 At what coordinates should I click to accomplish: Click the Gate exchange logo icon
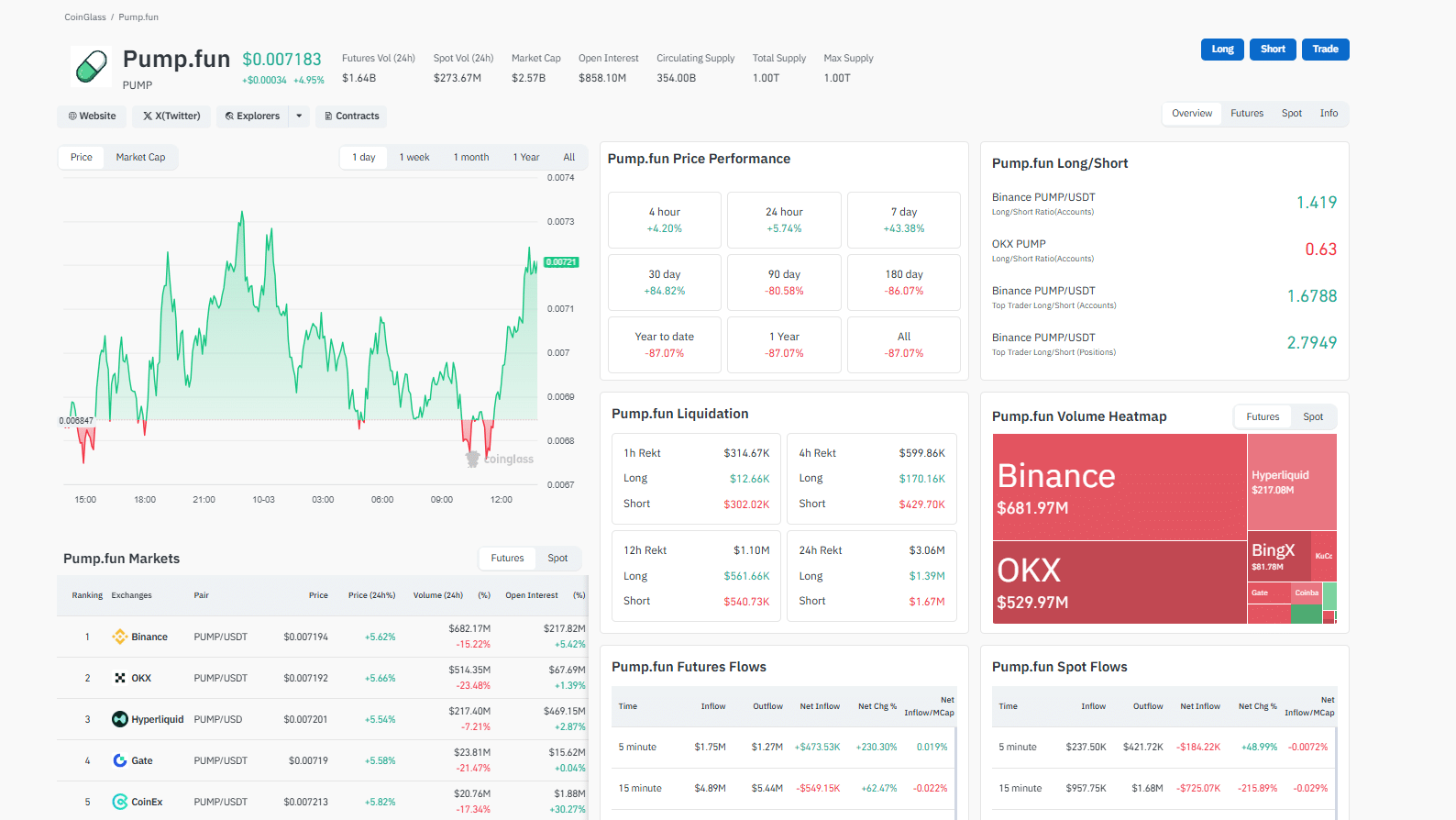[119, 760]
